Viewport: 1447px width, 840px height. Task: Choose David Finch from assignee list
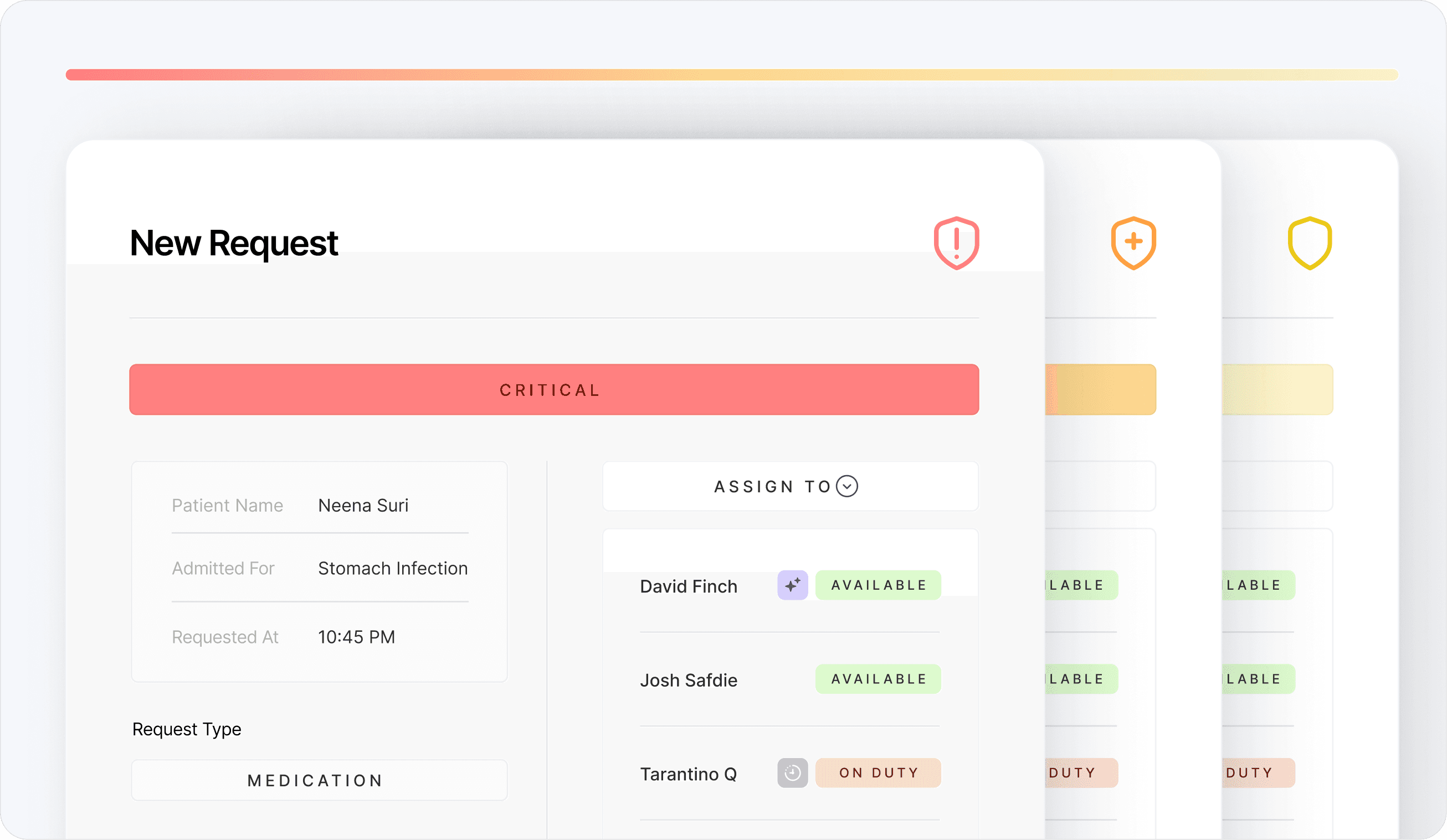coord(689,586)
